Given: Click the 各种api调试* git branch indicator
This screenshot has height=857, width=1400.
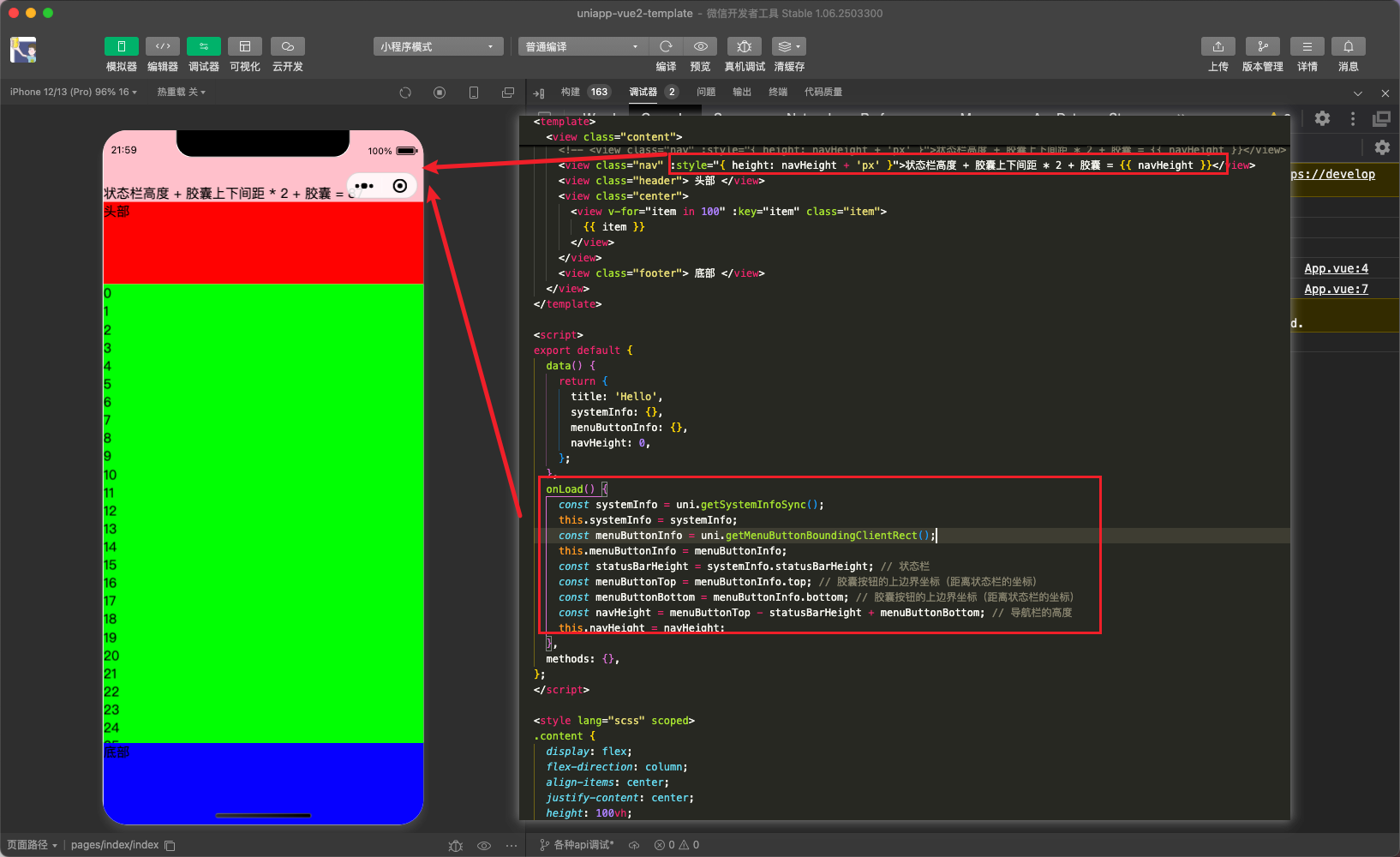Looking at the screenshot, I should 577,845.
